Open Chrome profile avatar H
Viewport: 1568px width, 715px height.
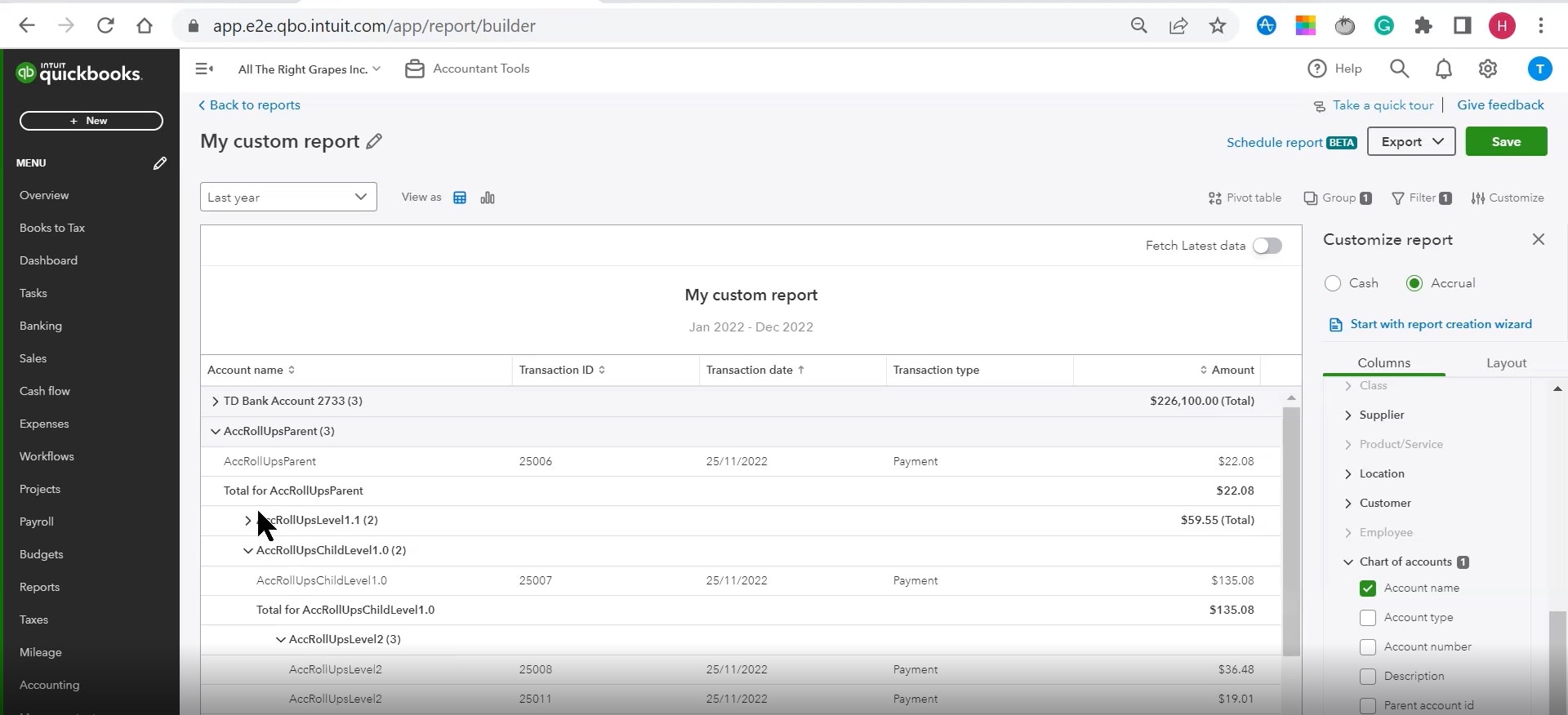tap(1502, 25)
